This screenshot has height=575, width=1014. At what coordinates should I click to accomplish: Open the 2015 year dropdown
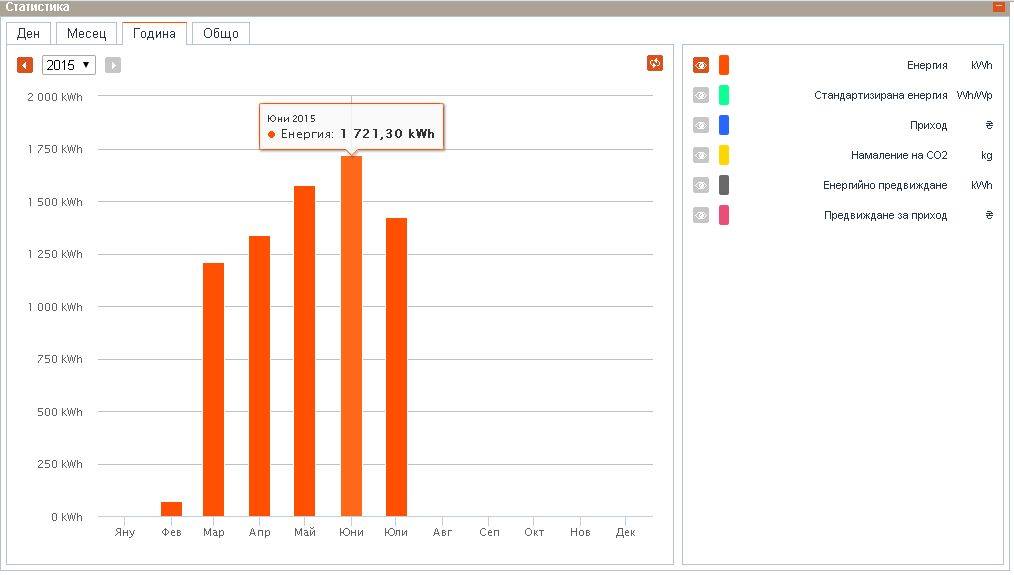[68, 65]
